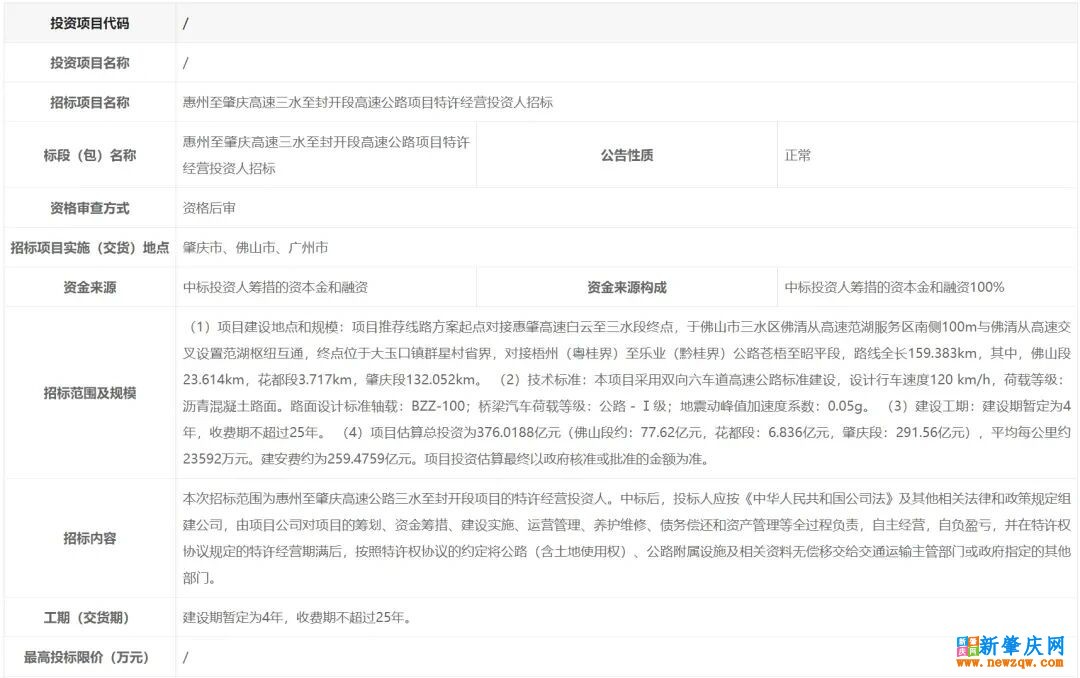This screenshot has height=678, width=1080.
Task: Click the 资格审查方式 label
Action: coord(89,208)
